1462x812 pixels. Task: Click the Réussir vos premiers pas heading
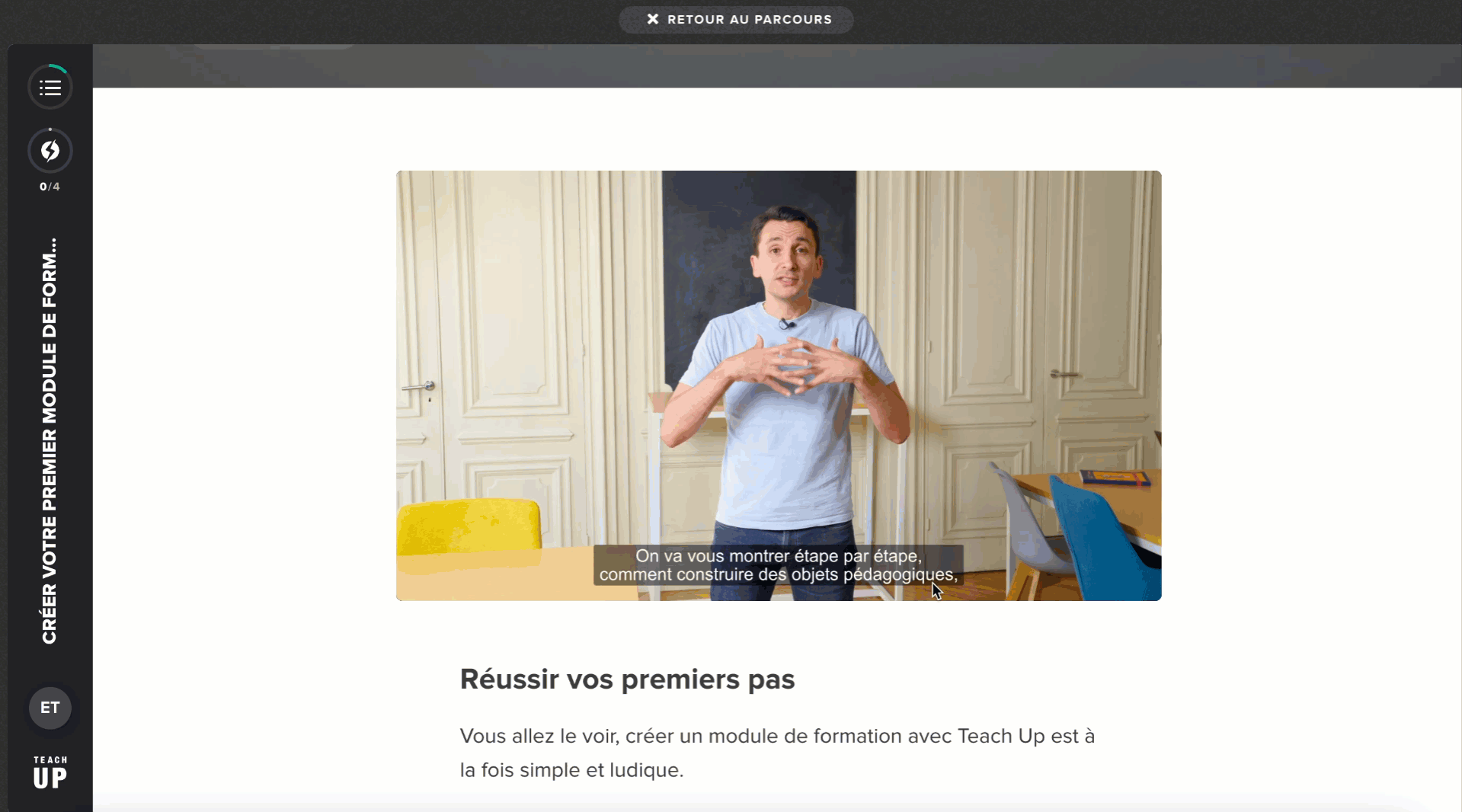click(x=627, y=679)
